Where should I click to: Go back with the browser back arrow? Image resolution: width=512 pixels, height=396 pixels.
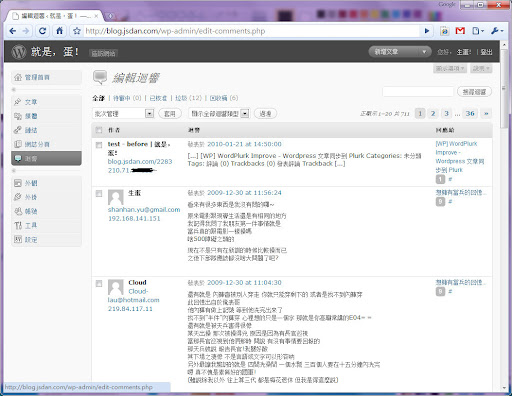point(13,31)
